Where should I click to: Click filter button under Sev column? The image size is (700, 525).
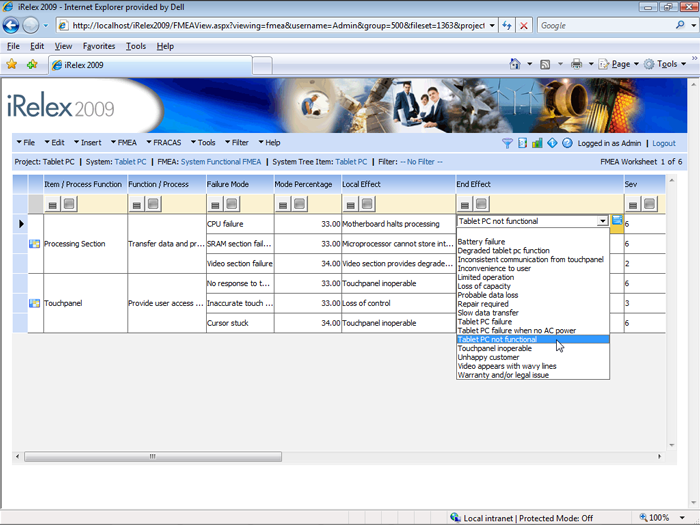click(633, 204)
